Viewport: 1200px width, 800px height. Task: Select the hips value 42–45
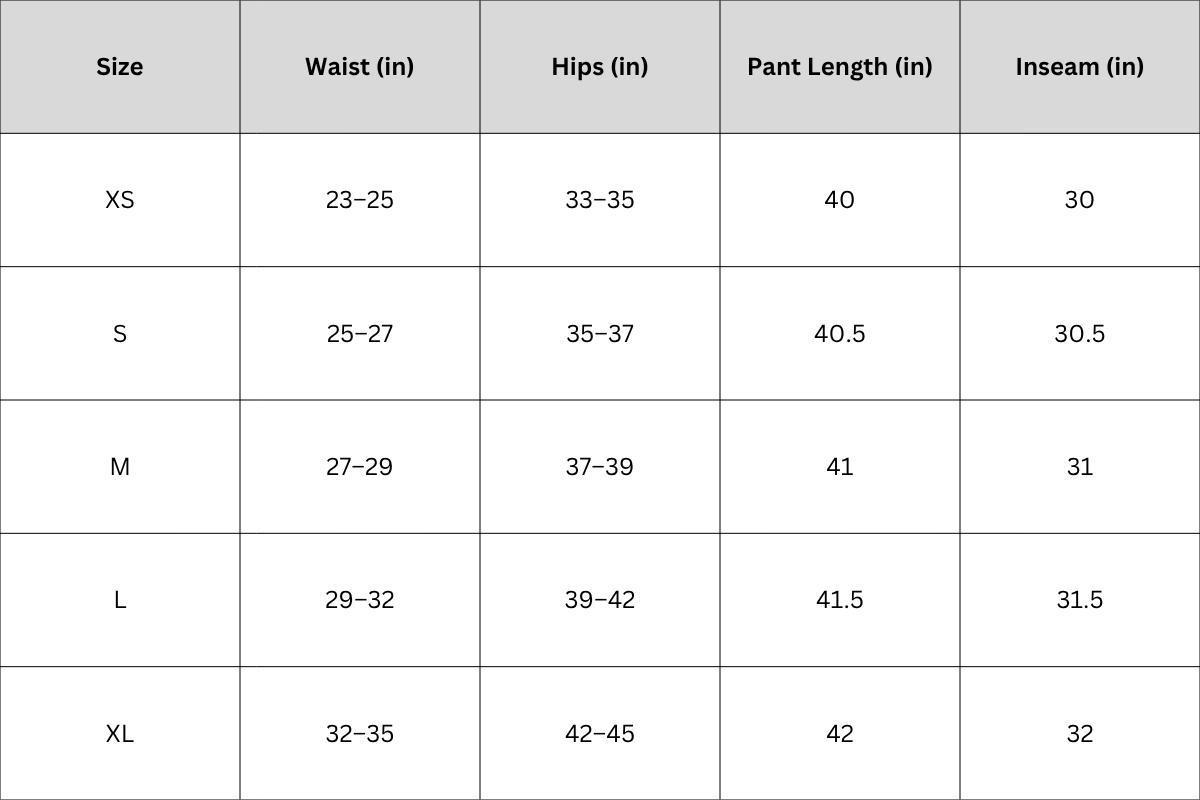pos(600,733)
